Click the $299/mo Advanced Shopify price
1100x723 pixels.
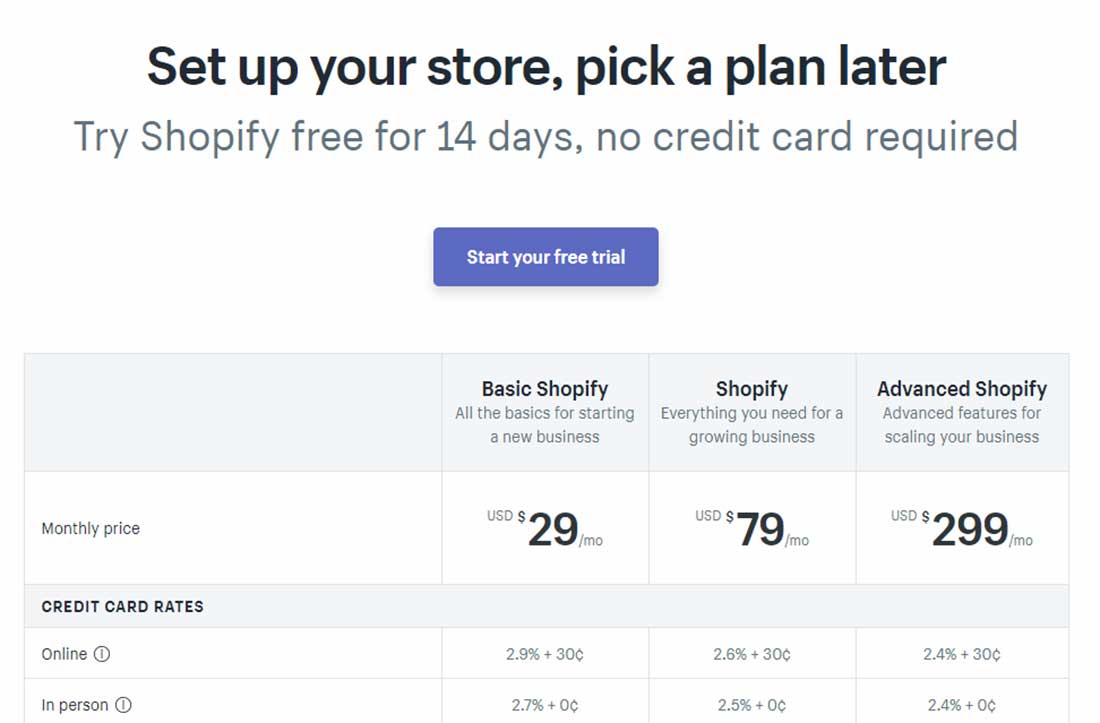pyautogui.click(x=962, y=529)
